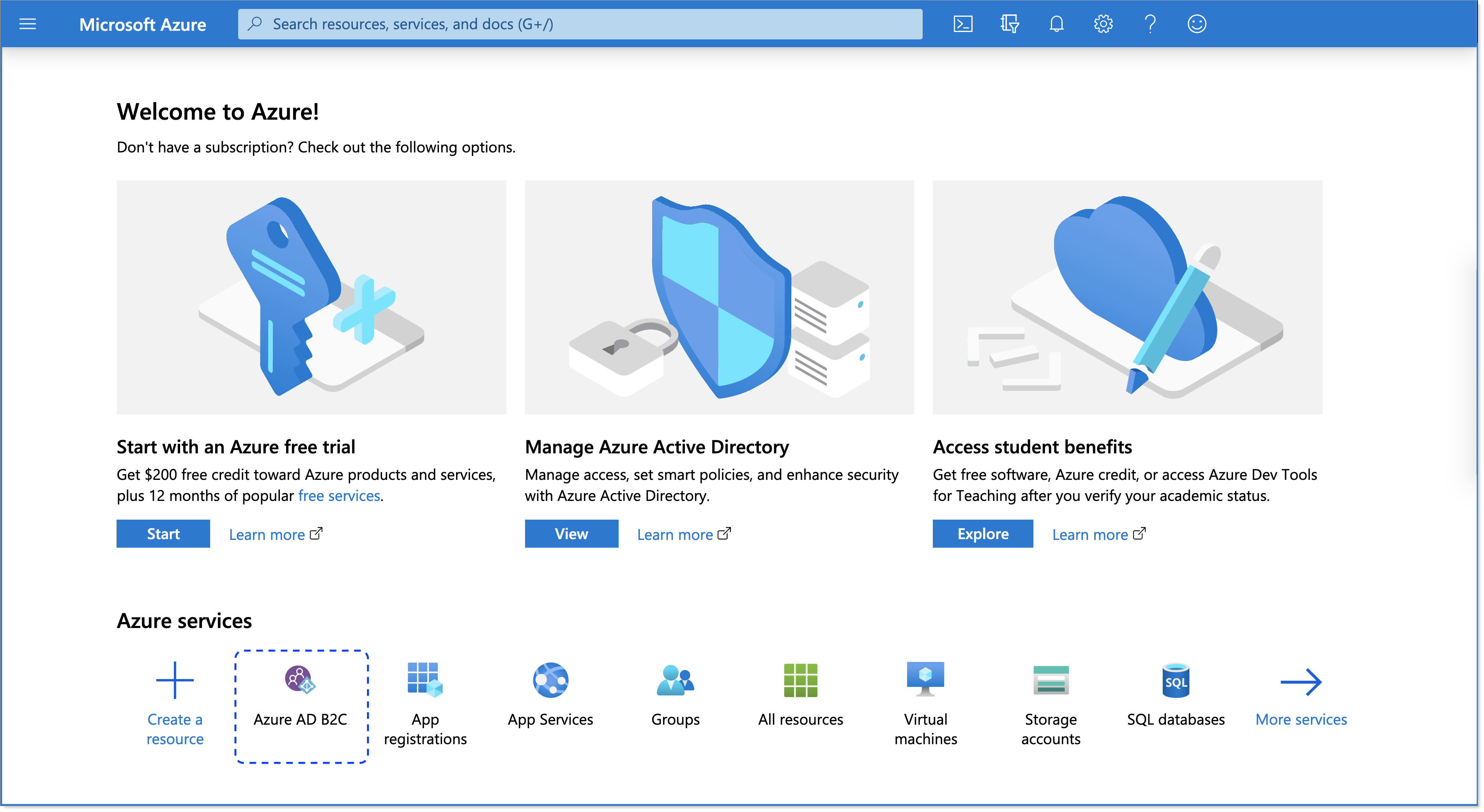The image size is (1484, 812).
Task: Click the App Services label
Action: click(550, 719)
